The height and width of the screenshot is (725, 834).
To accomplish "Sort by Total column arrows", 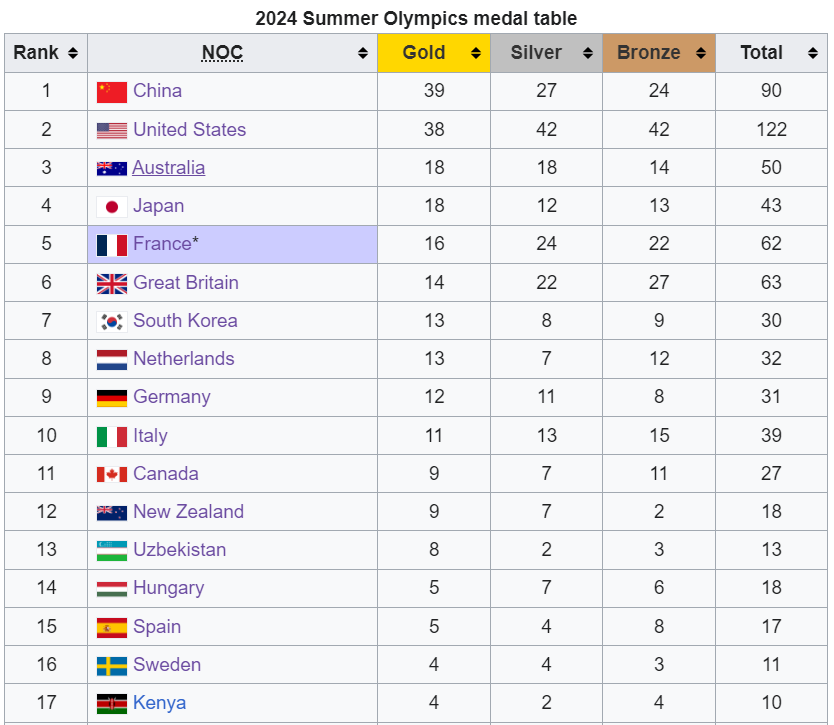I will (x=813, y=53).
